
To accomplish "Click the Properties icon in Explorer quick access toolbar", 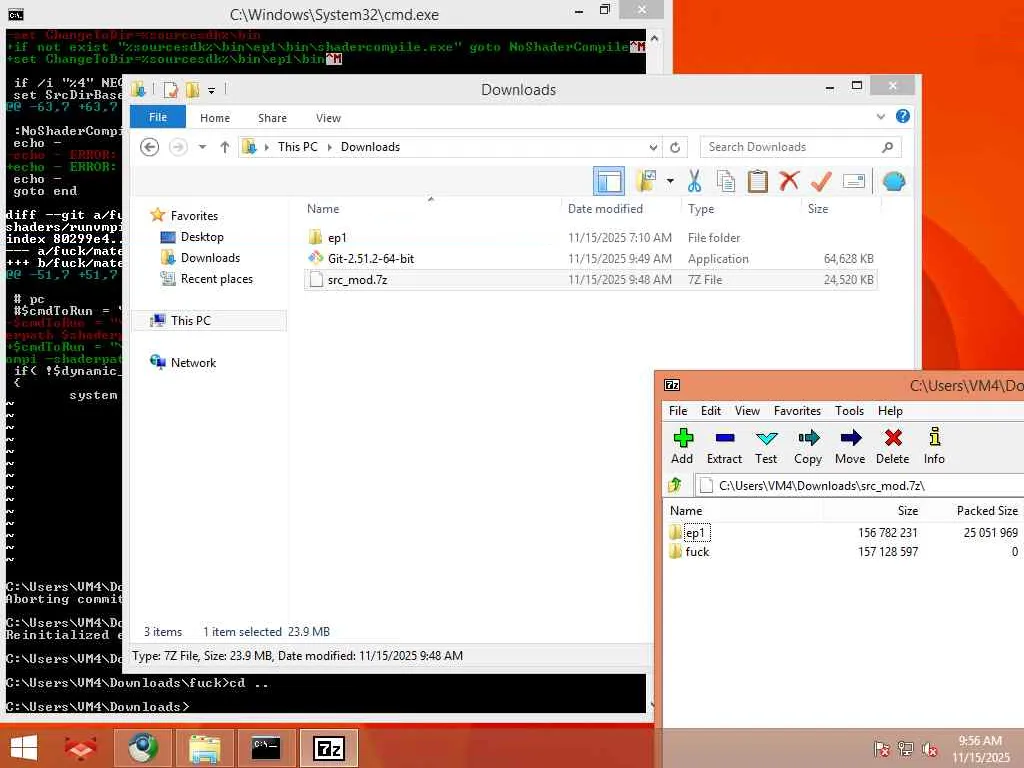I will [x=170, y=89].
